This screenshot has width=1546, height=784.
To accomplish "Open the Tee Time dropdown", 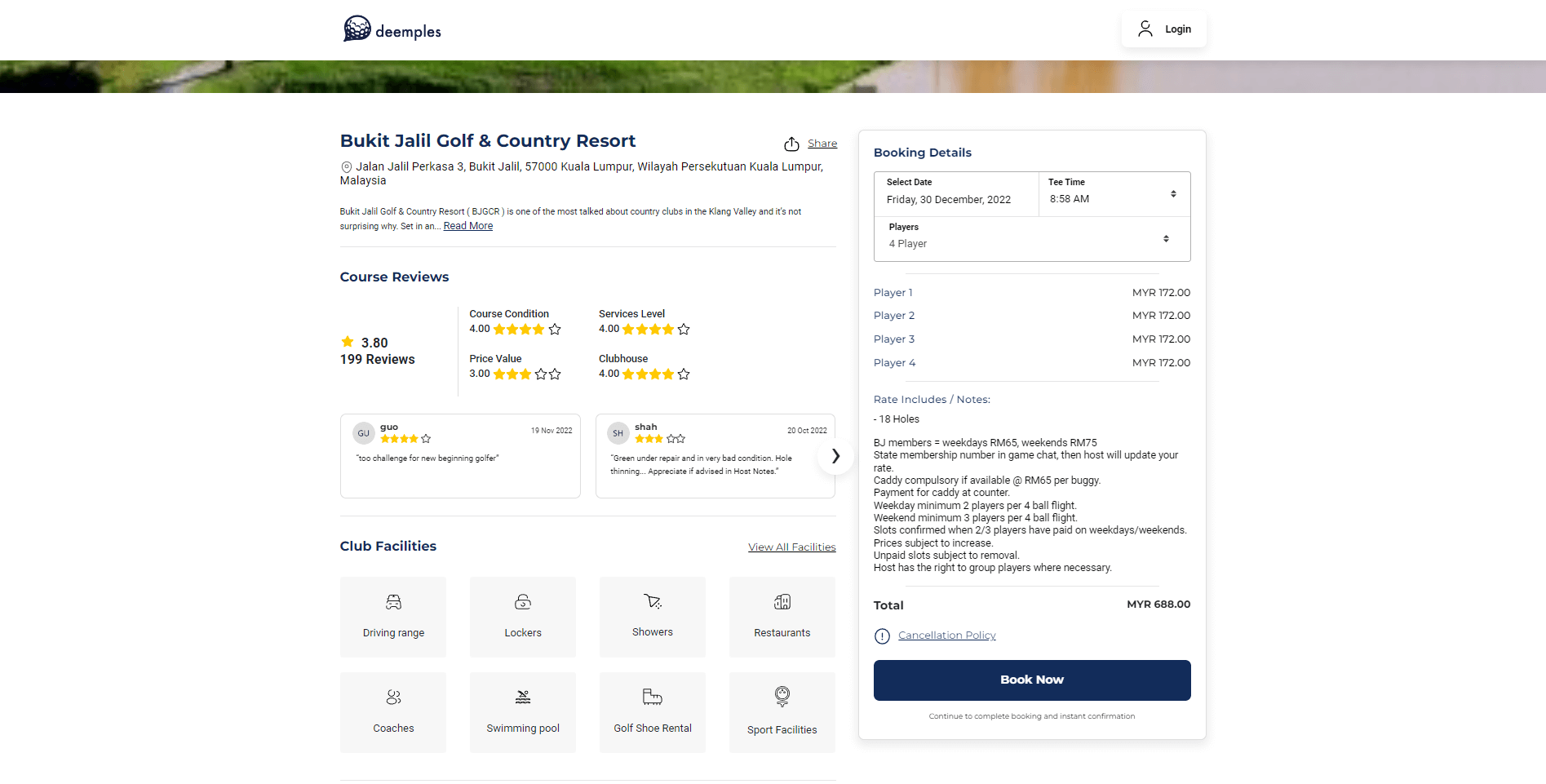I will click(1114, 194).
